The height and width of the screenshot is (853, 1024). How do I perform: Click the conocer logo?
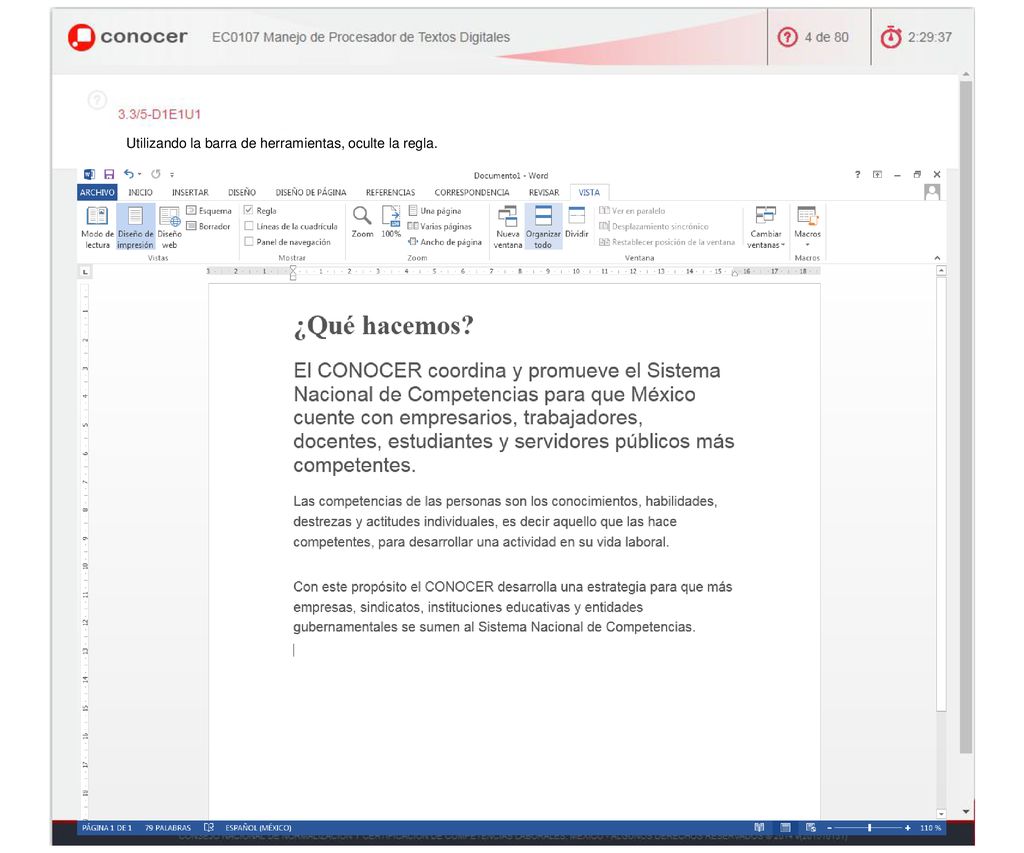(x=128, y=37)
